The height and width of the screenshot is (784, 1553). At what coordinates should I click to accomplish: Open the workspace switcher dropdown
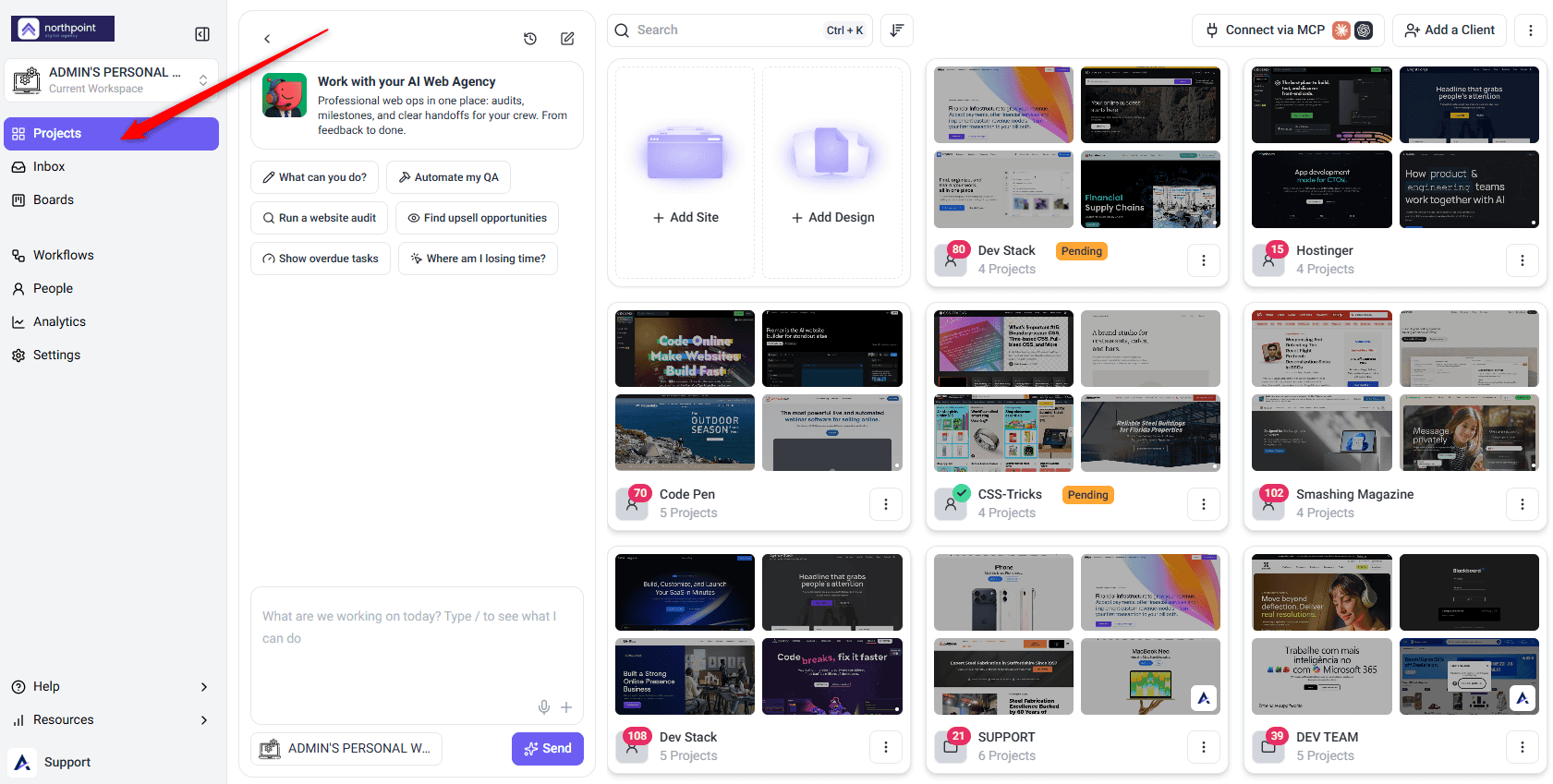click(x=112, y=80)
